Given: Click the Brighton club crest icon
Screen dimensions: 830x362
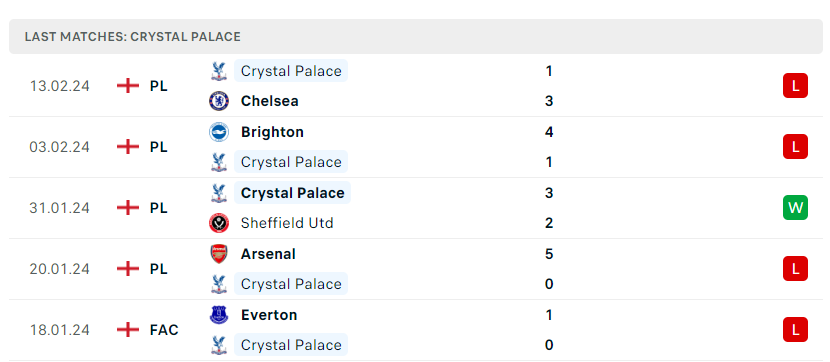Looking at the screenshot, I should pos(219,132).
